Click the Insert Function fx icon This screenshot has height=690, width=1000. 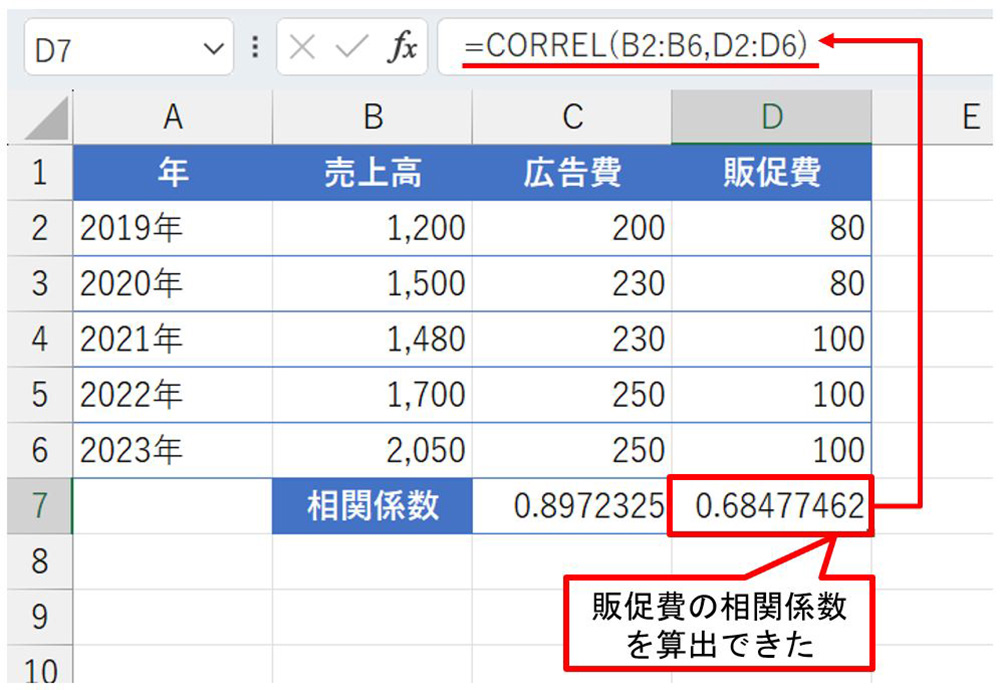pos(402,47)
